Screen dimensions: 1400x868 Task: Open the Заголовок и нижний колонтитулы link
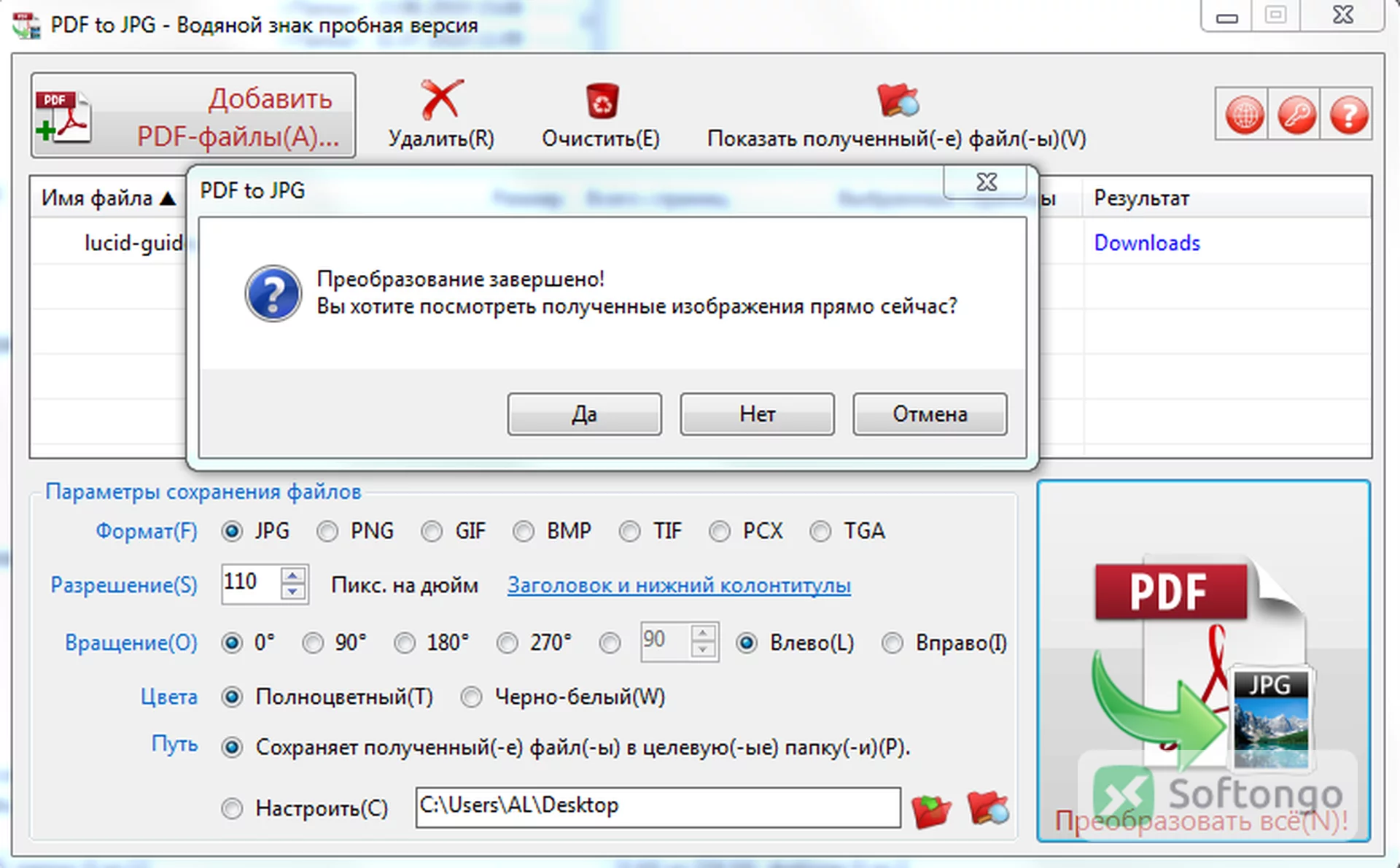pyautogui.click(x=679, y=586)
